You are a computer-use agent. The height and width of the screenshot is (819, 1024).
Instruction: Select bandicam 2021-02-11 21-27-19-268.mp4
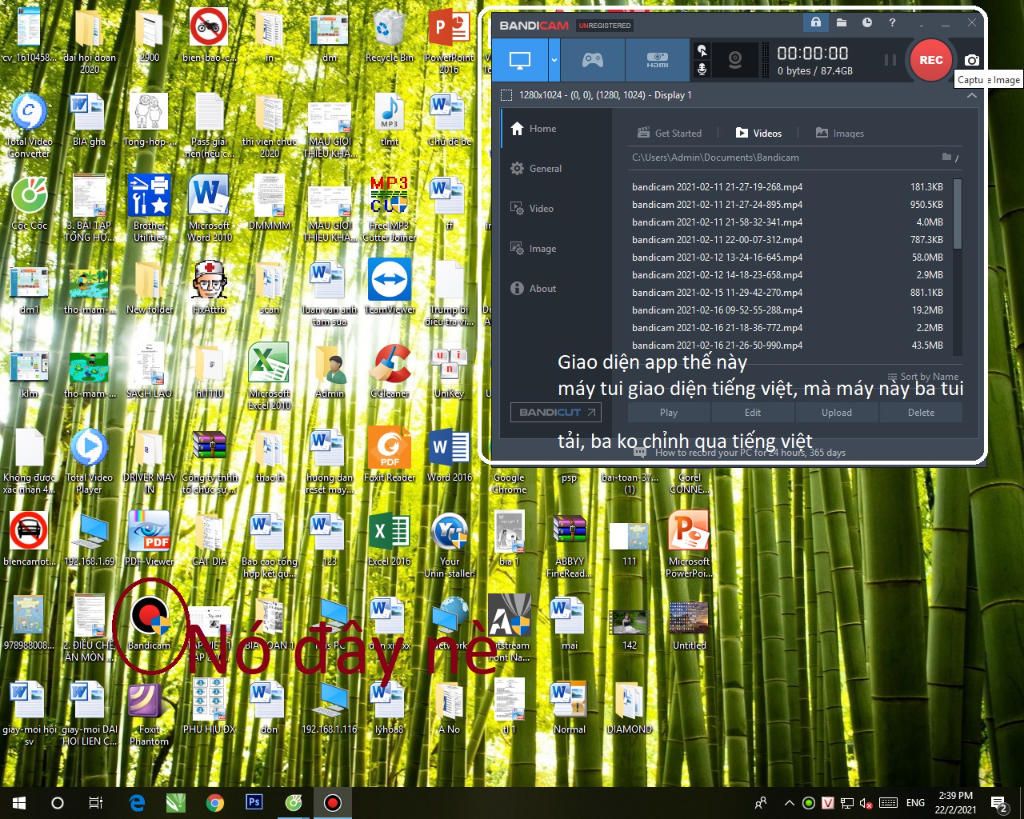click(x=788, y=187)
